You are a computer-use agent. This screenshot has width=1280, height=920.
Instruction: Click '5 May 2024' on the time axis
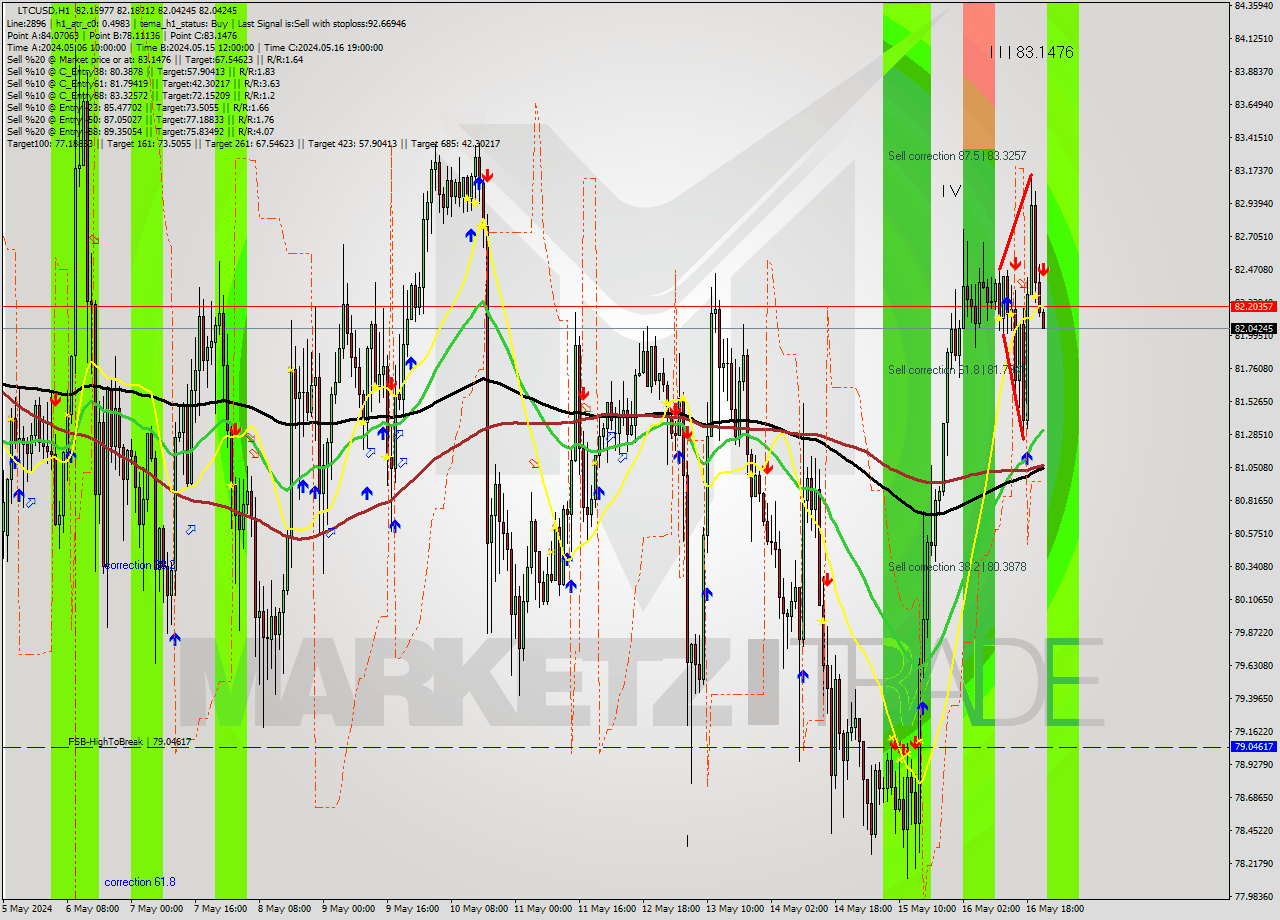(x=25, y=909)
